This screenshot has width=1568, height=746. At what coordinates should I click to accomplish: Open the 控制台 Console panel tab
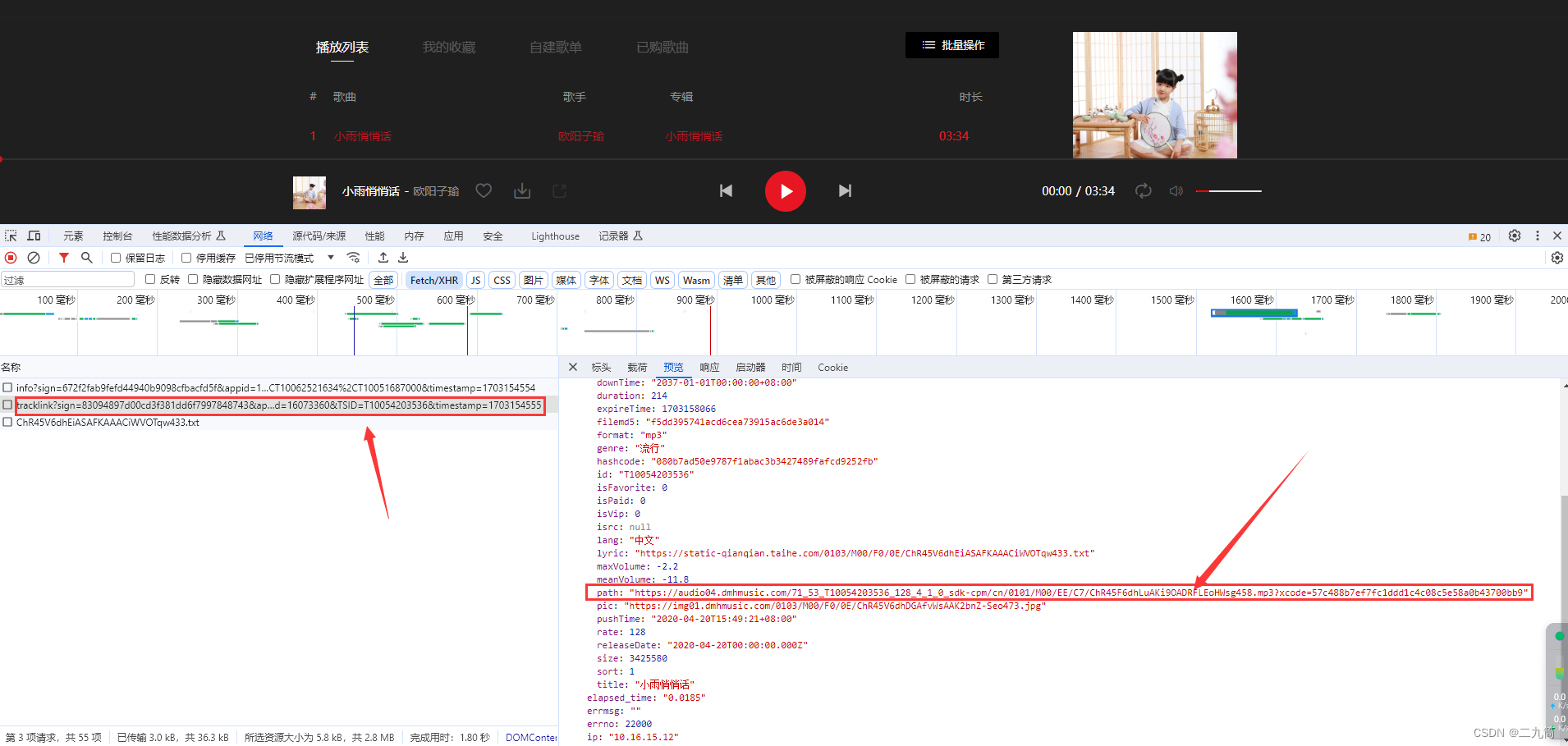(x=117, y=236)
